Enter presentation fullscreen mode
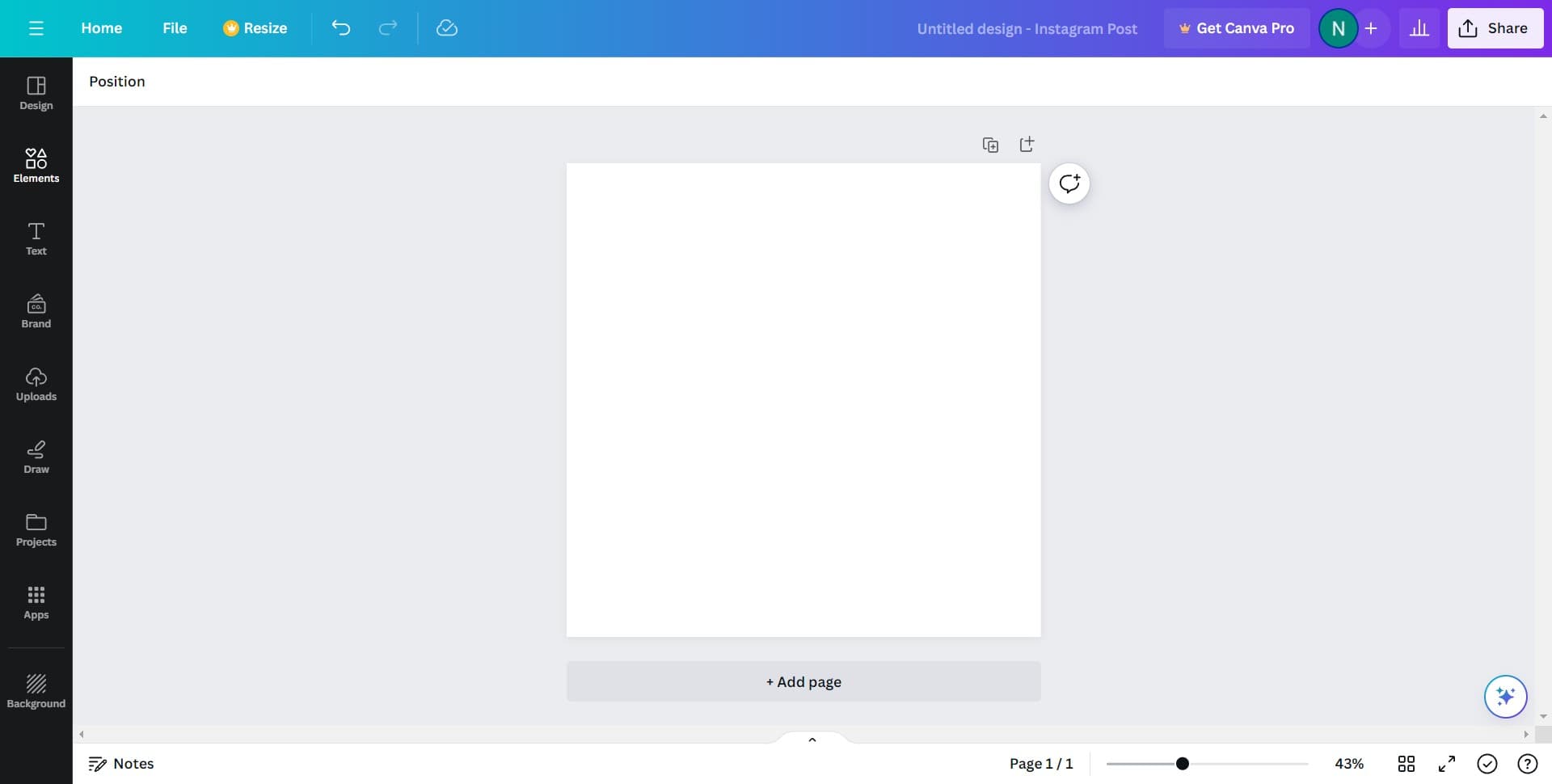Image resolution: width=1552 pixels, height=784 pixels. (1447, 763)
